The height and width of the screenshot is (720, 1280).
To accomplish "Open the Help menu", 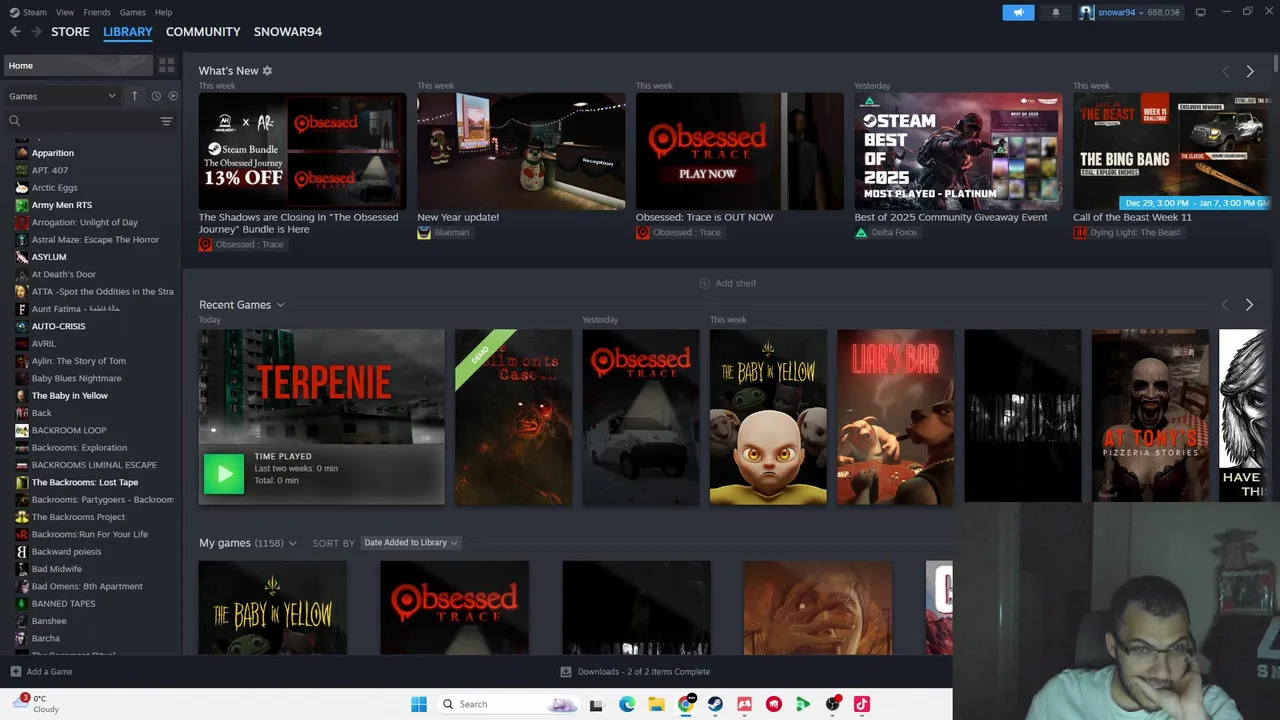I will (164, 12).
